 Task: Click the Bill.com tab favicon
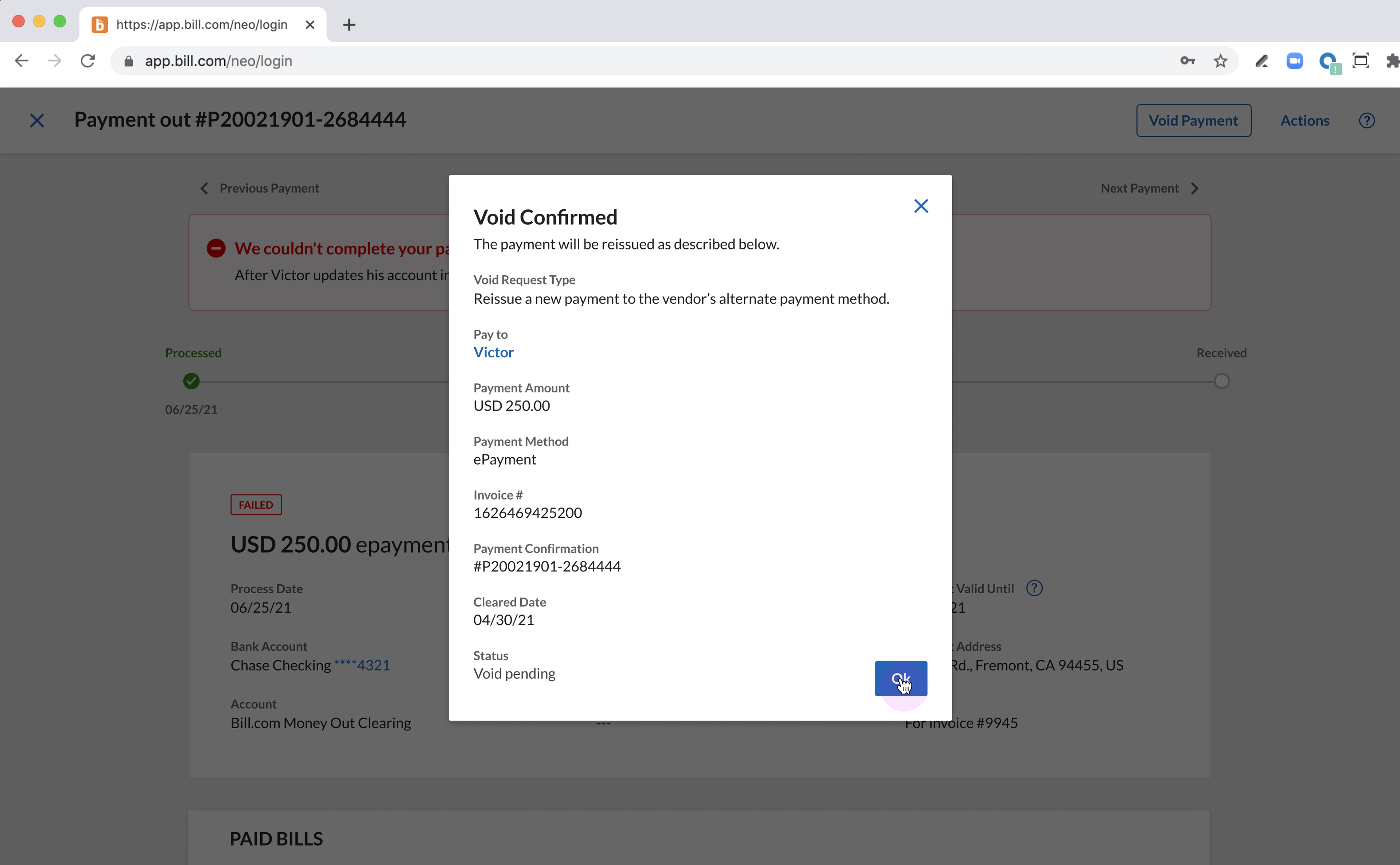(100, 24)
